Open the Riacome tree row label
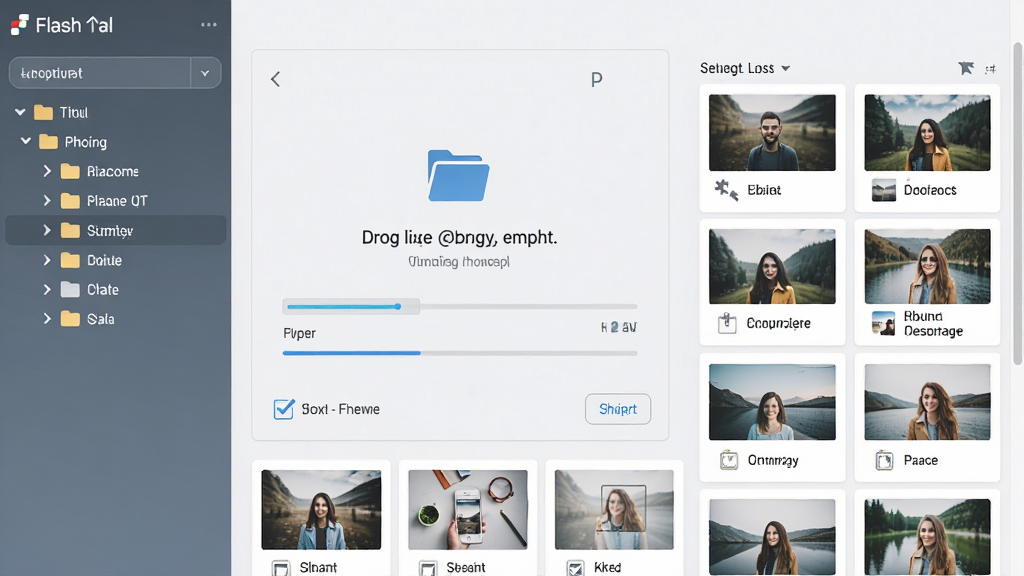Viewport: 1024px width, 576px height. click(113, 171)
